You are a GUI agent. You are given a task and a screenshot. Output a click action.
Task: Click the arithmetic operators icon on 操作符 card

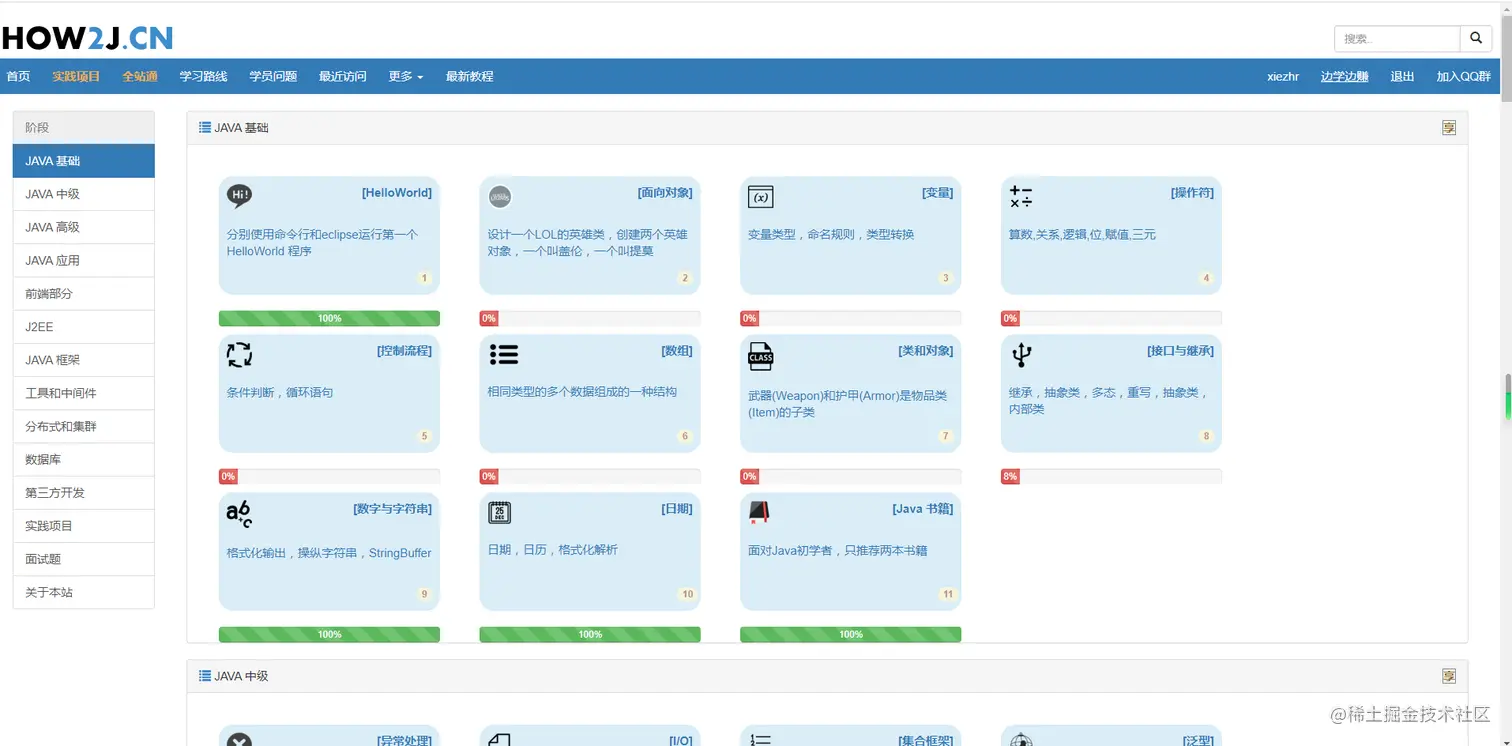click(1021, 197)
